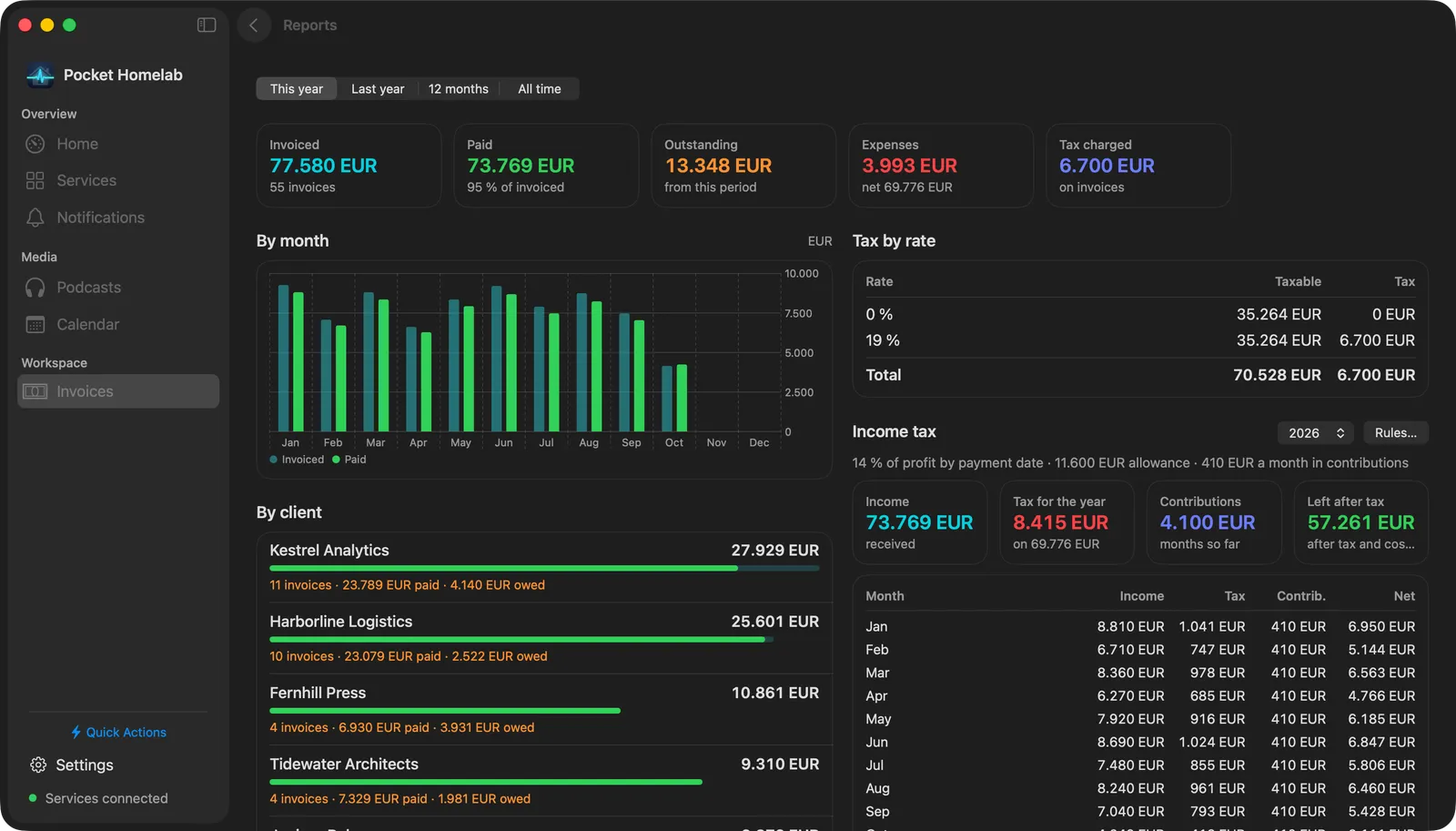Open the Home compass icon
The image size is (1456, 831).
click(35, 144)
